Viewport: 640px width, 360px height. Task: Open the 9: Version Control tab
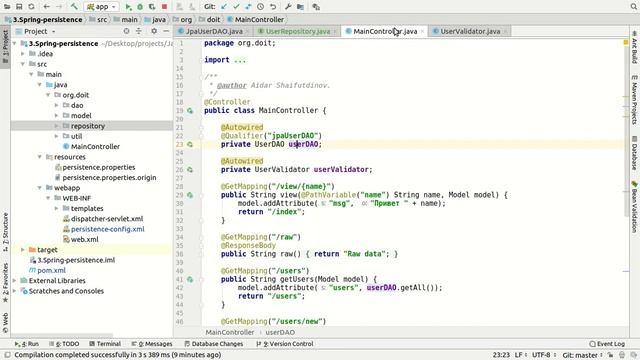[285, 344]
